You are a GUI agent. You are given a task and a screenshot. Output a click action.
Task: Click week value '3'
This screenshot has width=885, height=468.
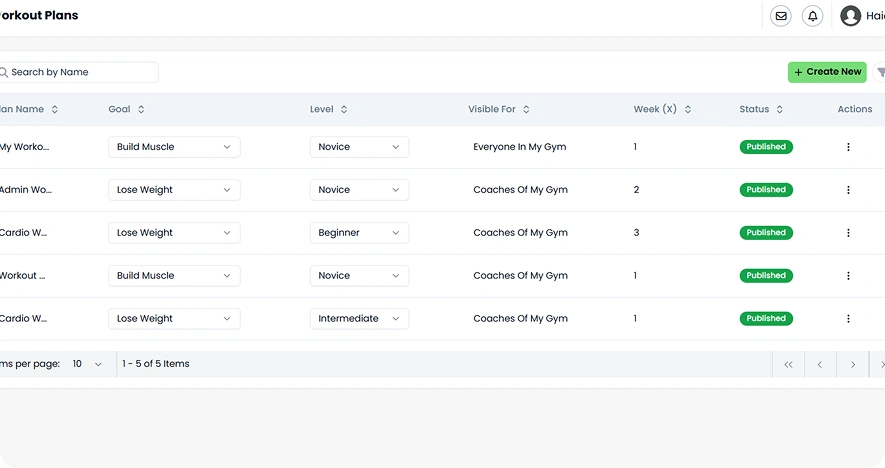pyautogui.click(x=636, y=233)
